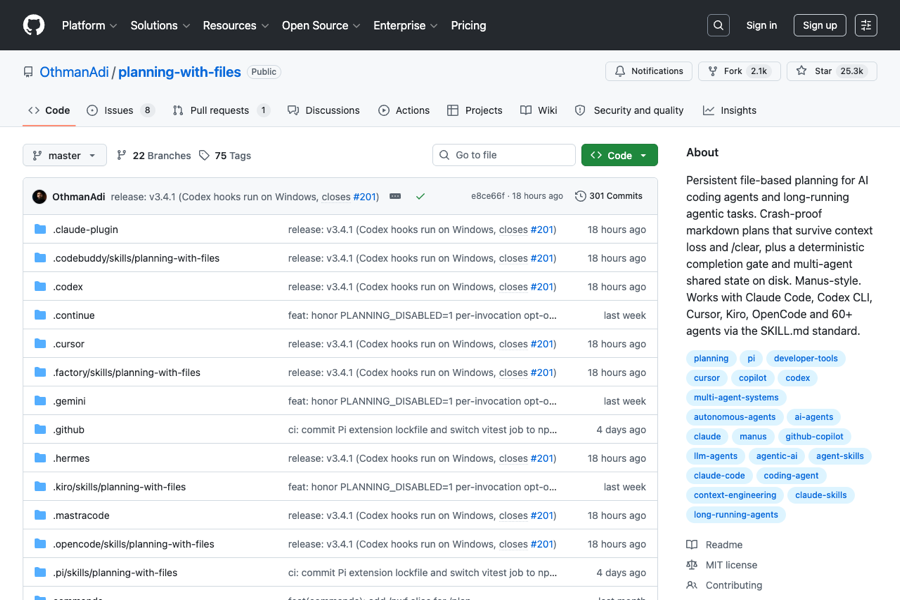This screenshot has width=900, height=600.
Task: Click the folder icon for .mastracode
Action: point(40,515)
